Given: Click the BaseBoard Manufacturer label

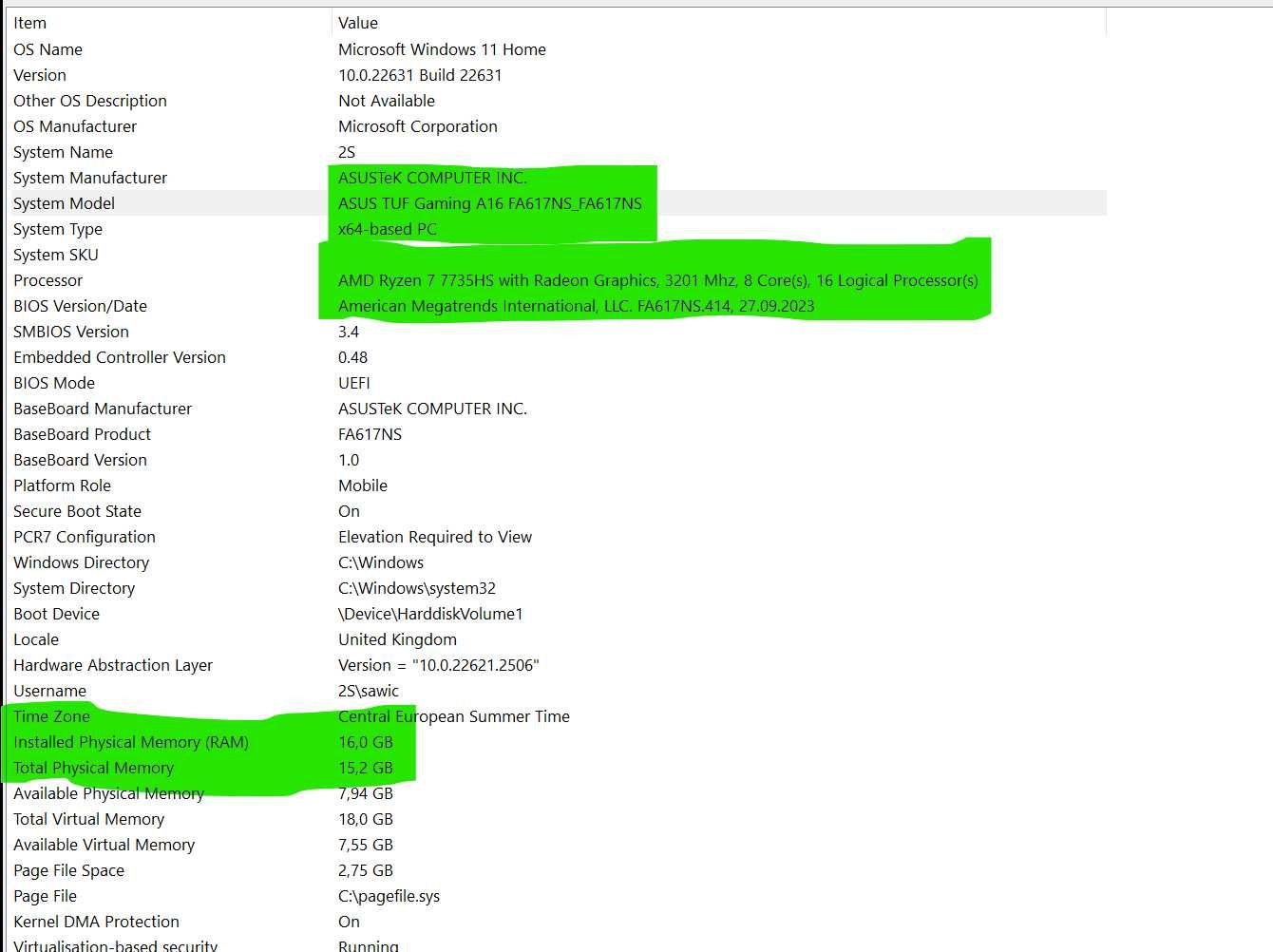Looking at the screenshot, I should coord(103,409).
